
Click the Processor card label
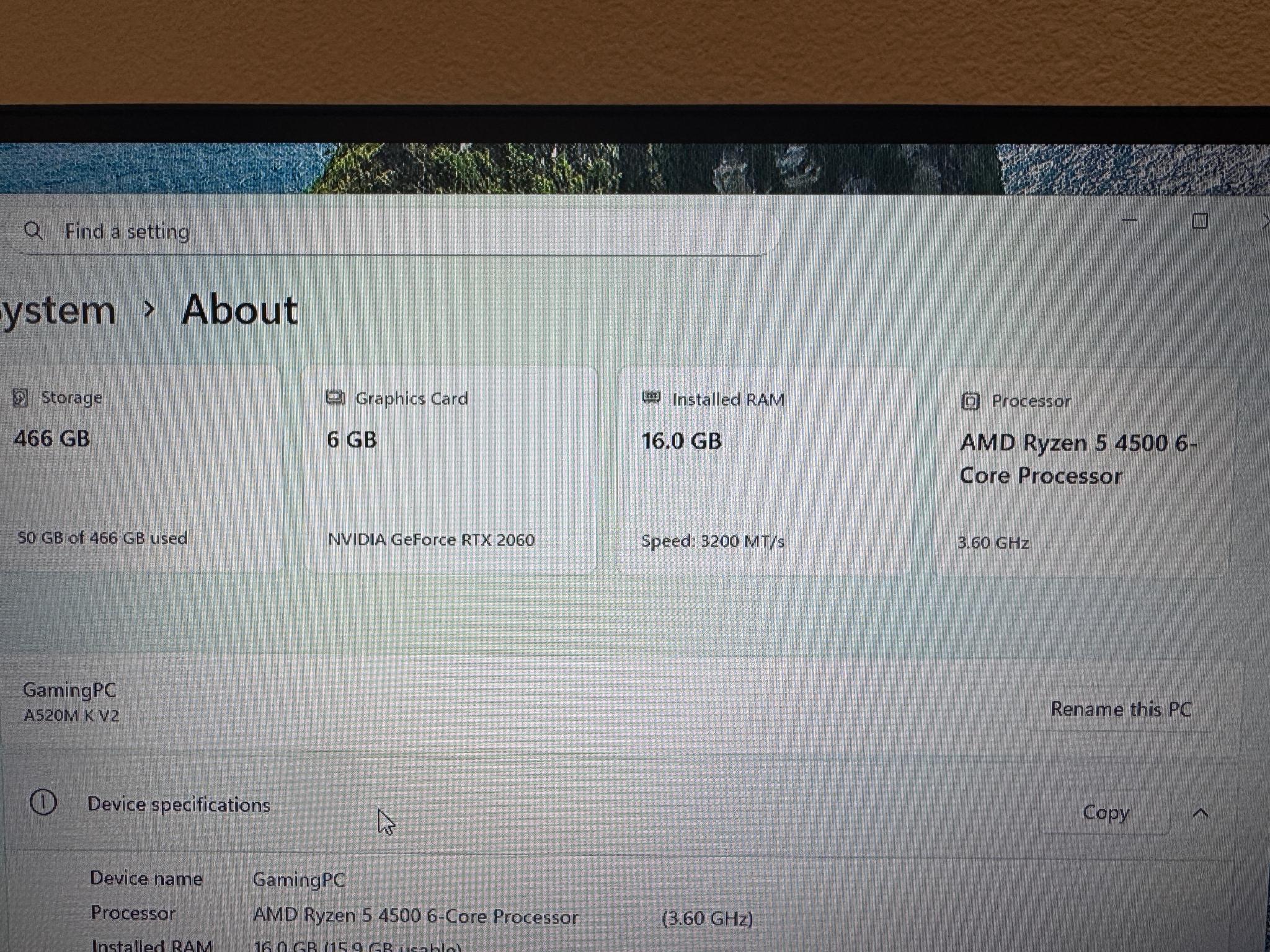tap(1031, 401)
